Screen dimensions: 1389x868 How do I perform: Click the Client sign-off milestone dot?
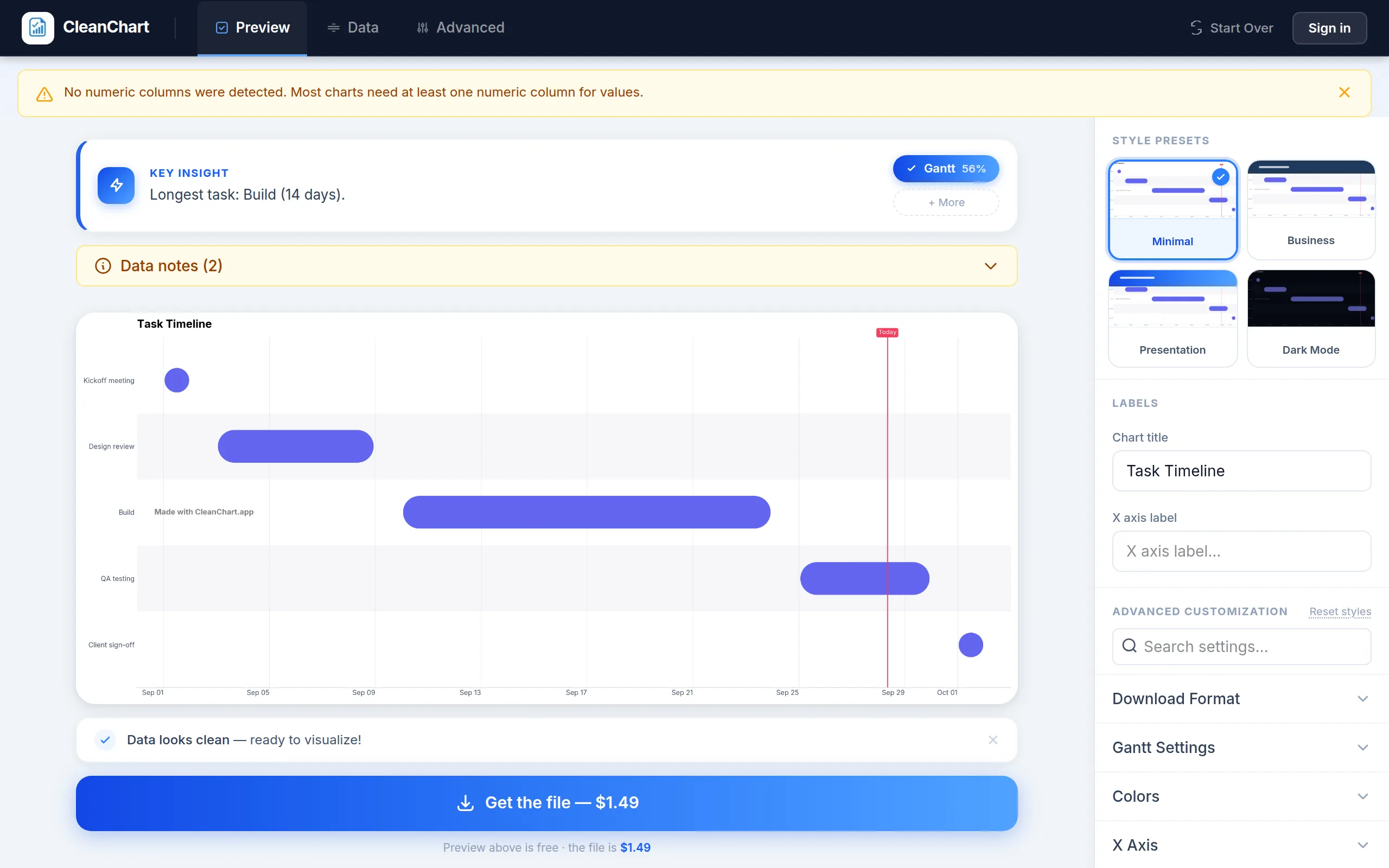[x=971, y=644]
